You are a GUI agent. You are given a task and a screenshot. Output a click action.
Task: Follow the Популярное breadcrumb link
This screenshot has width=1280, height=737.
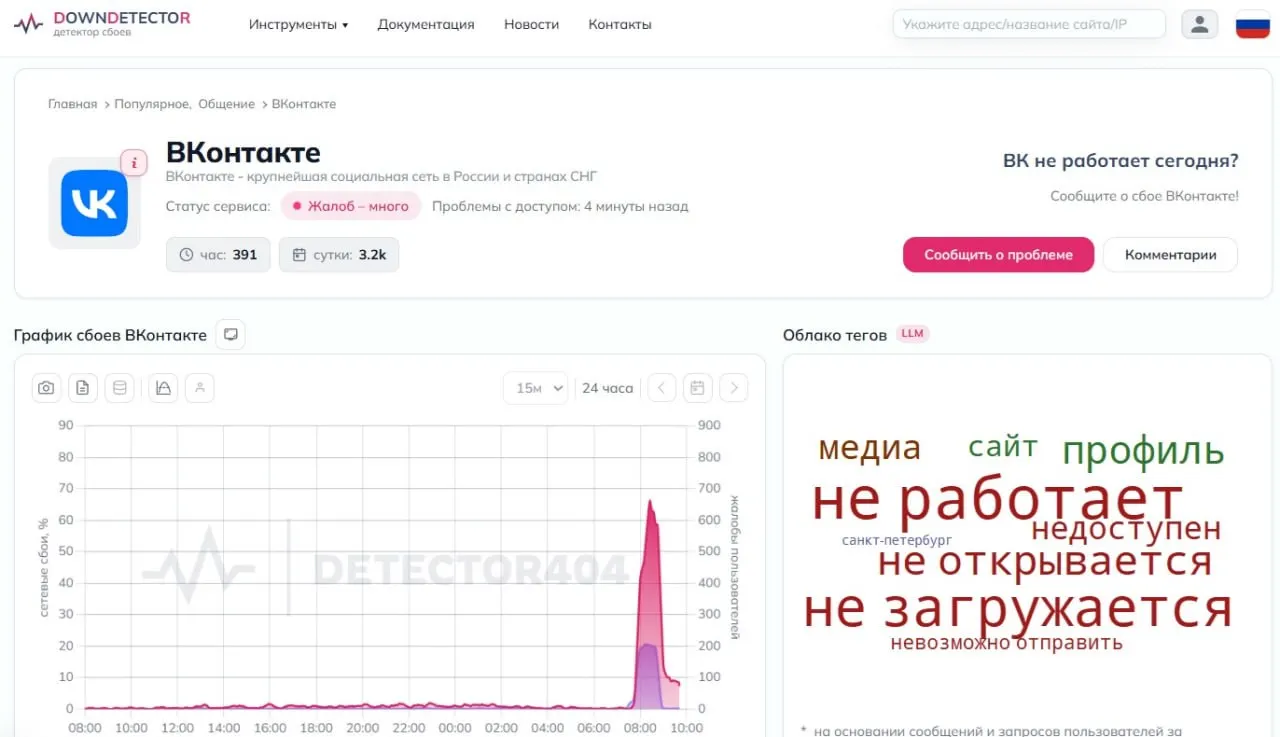(x=151, y=104)
